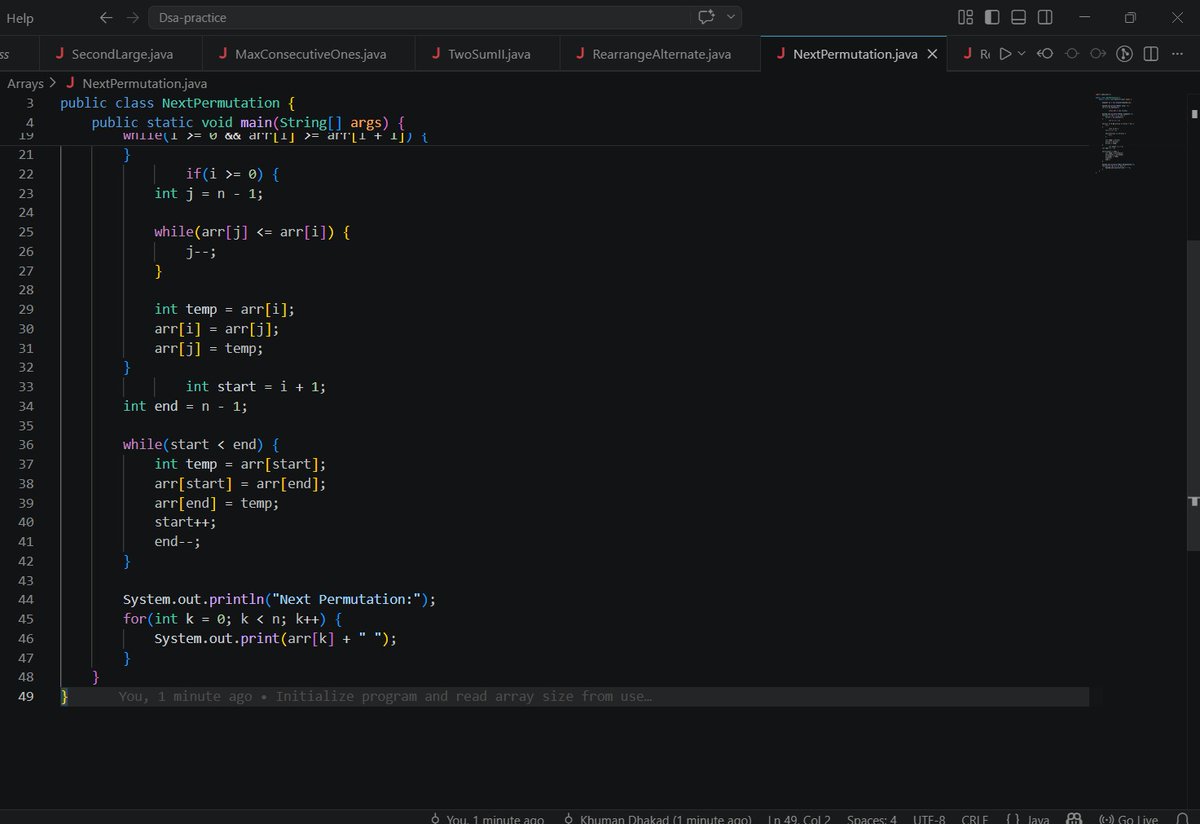
Task: Click the 'int temp = arr[i];' line
Action: click(225, 309)
